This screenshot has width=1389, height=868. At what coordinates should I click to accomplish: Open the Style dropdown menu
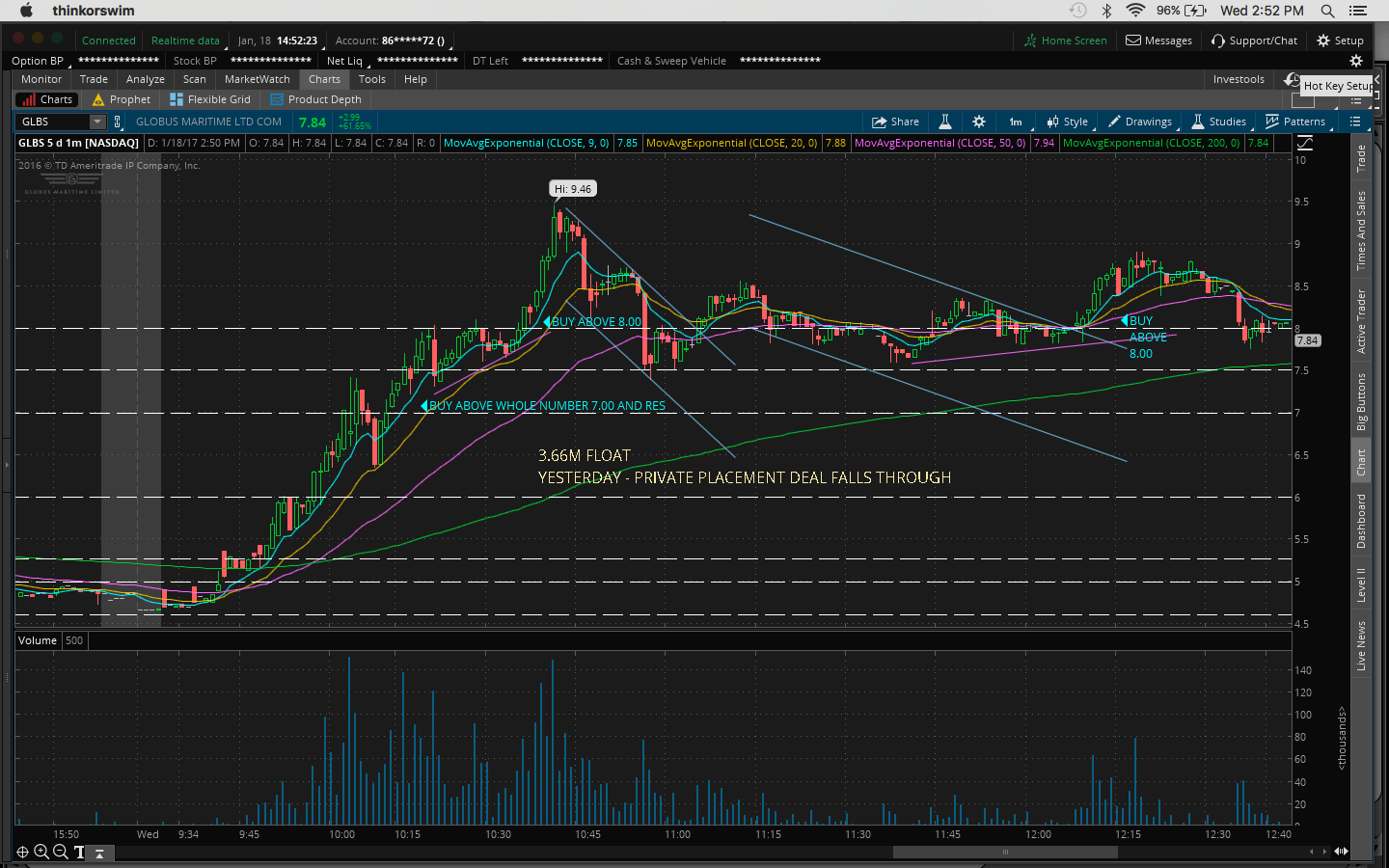click(x=1068, y=122)
